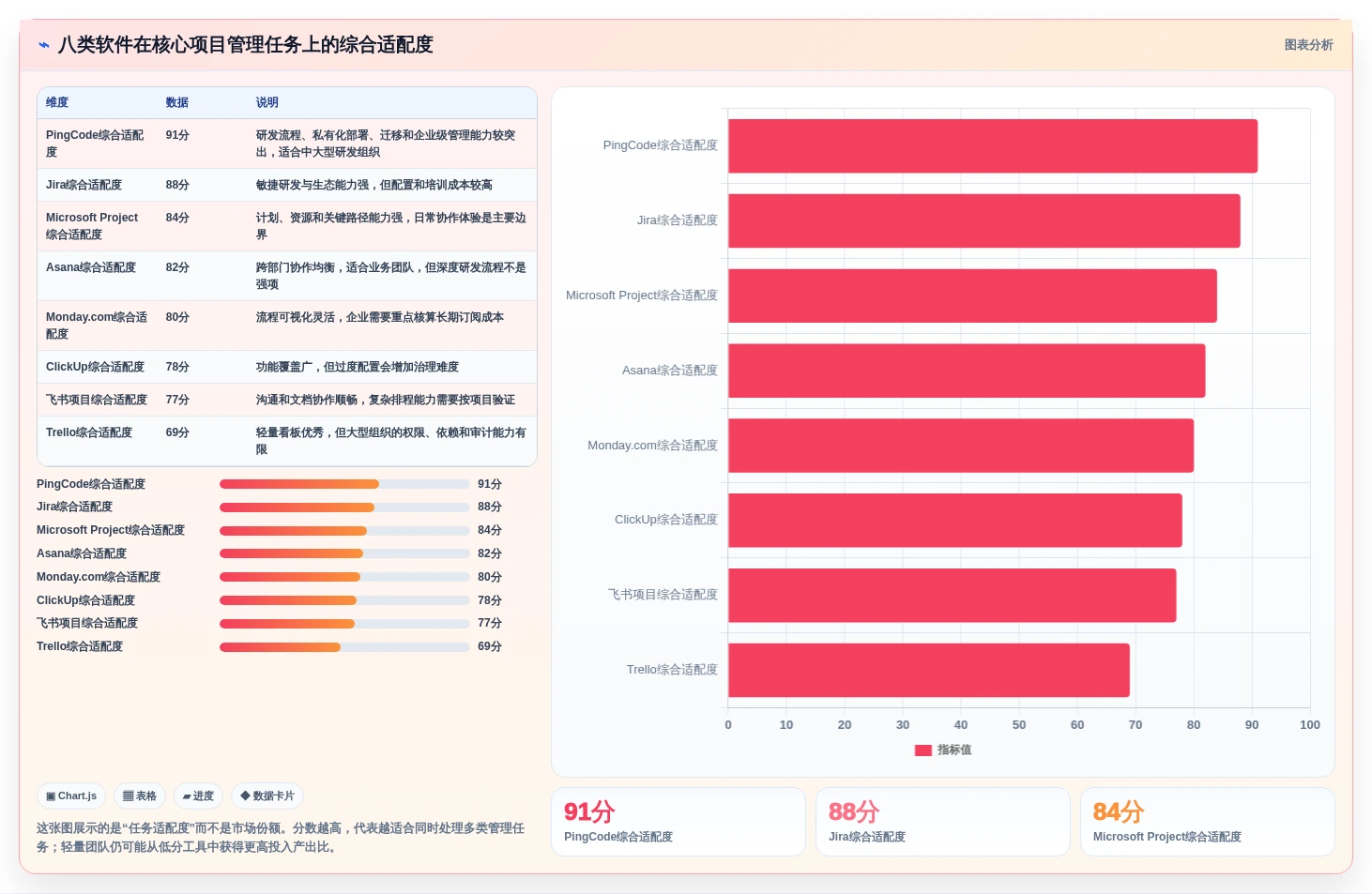
Task: Select the Trello综合适配度 table cell
Action: (89, 433)
